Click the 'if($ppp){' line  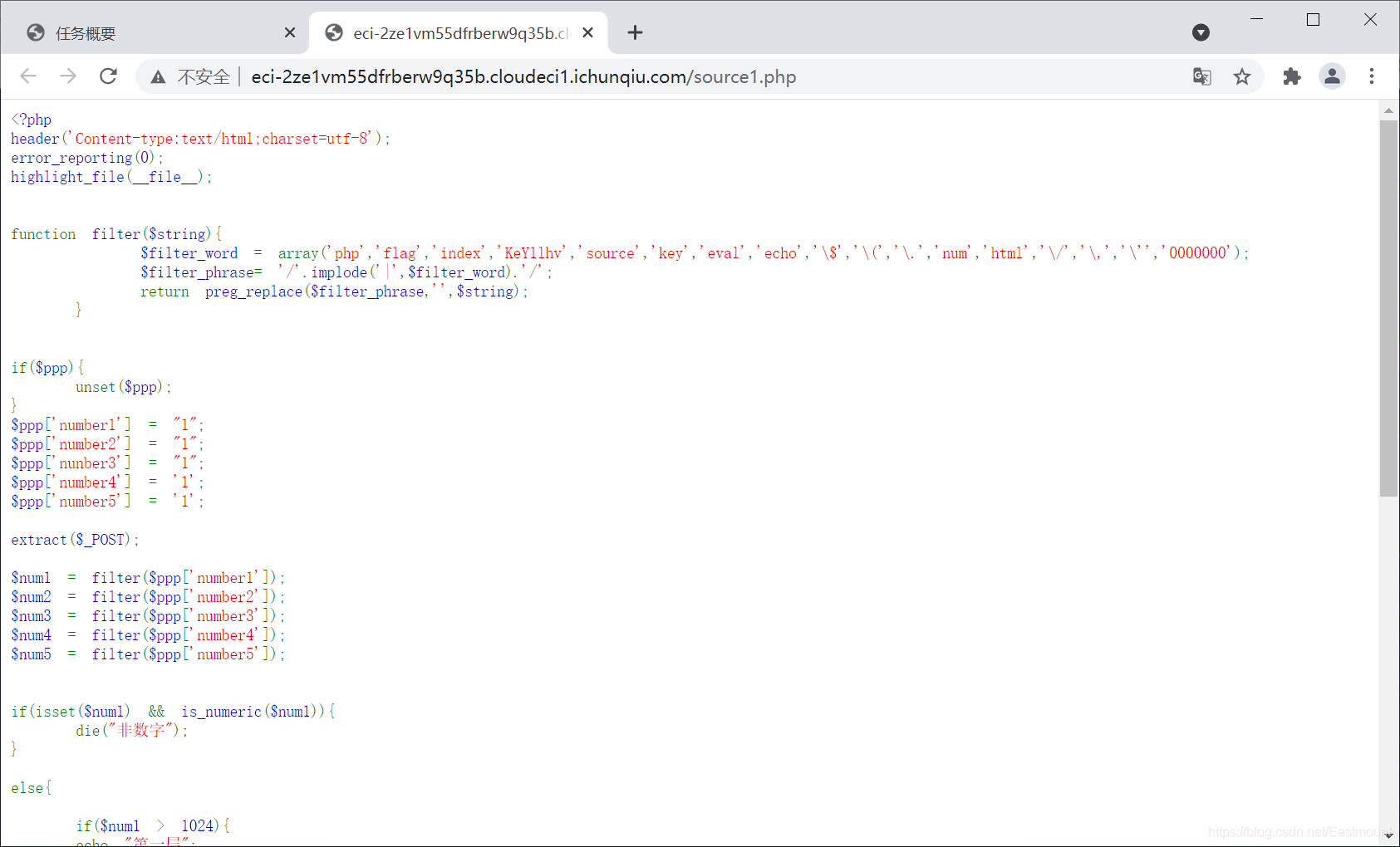(47, 368)
